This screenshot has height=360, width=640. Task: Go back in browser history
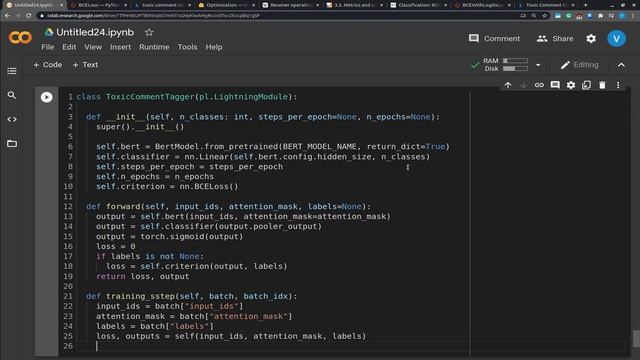point(7,16)
